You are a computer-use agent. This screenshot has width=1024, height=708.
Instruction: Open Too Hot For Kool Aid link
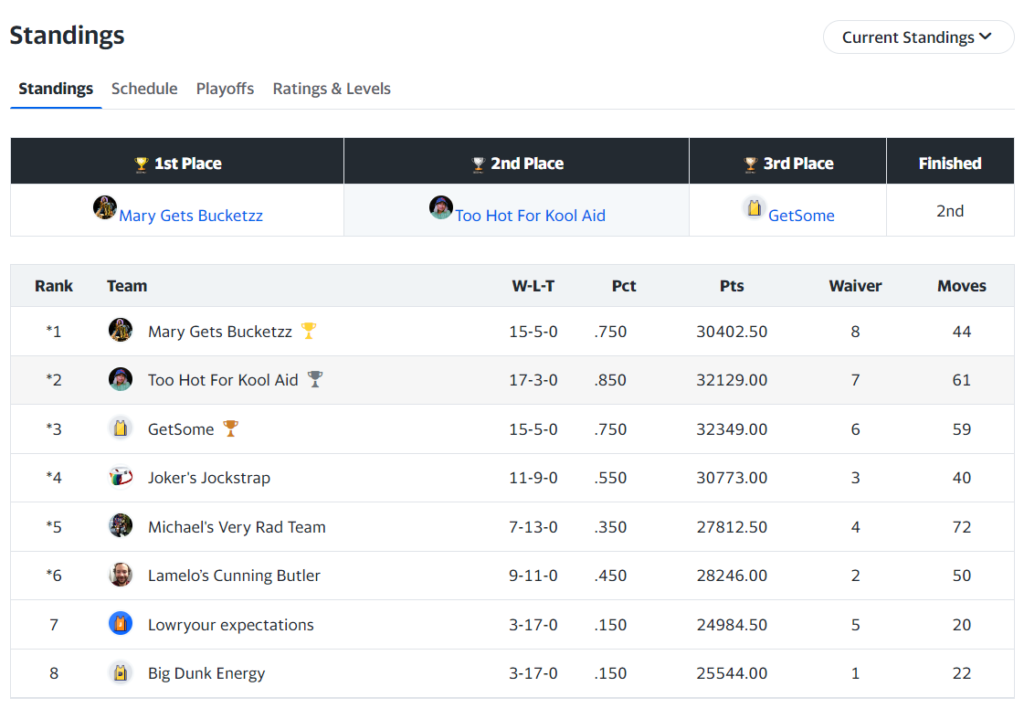(530, 215)
